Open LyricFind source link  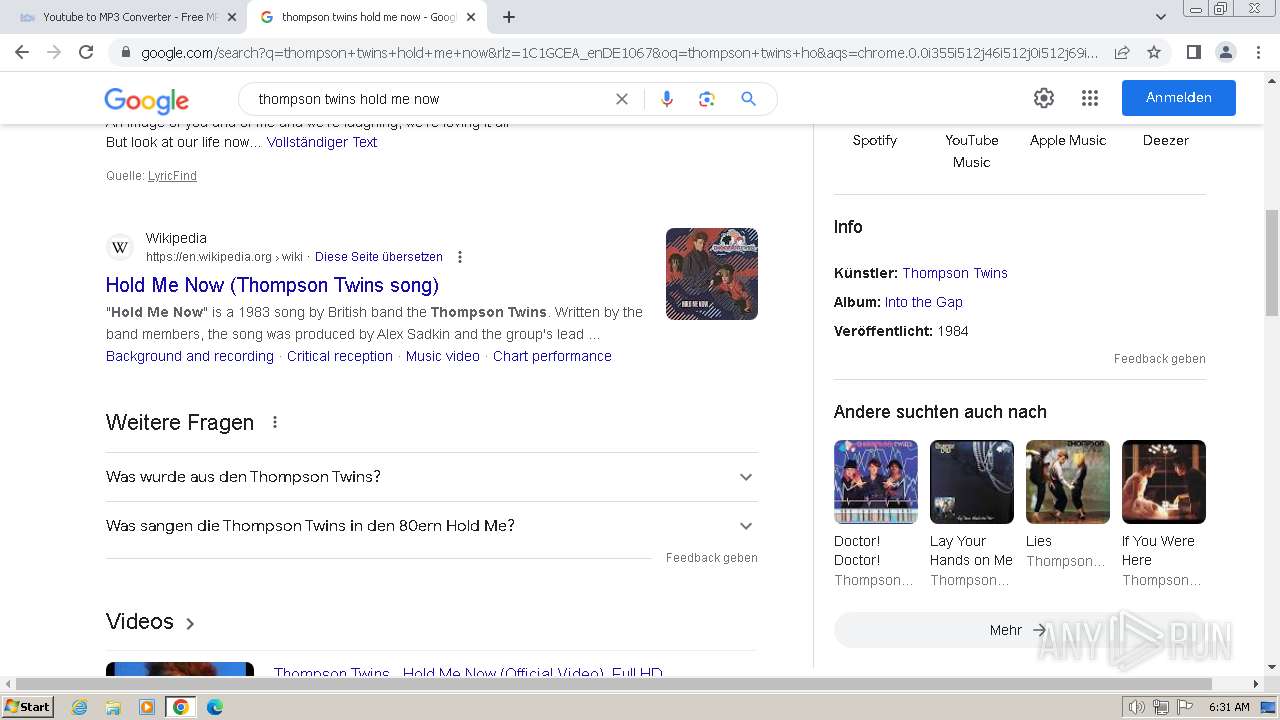172,176
